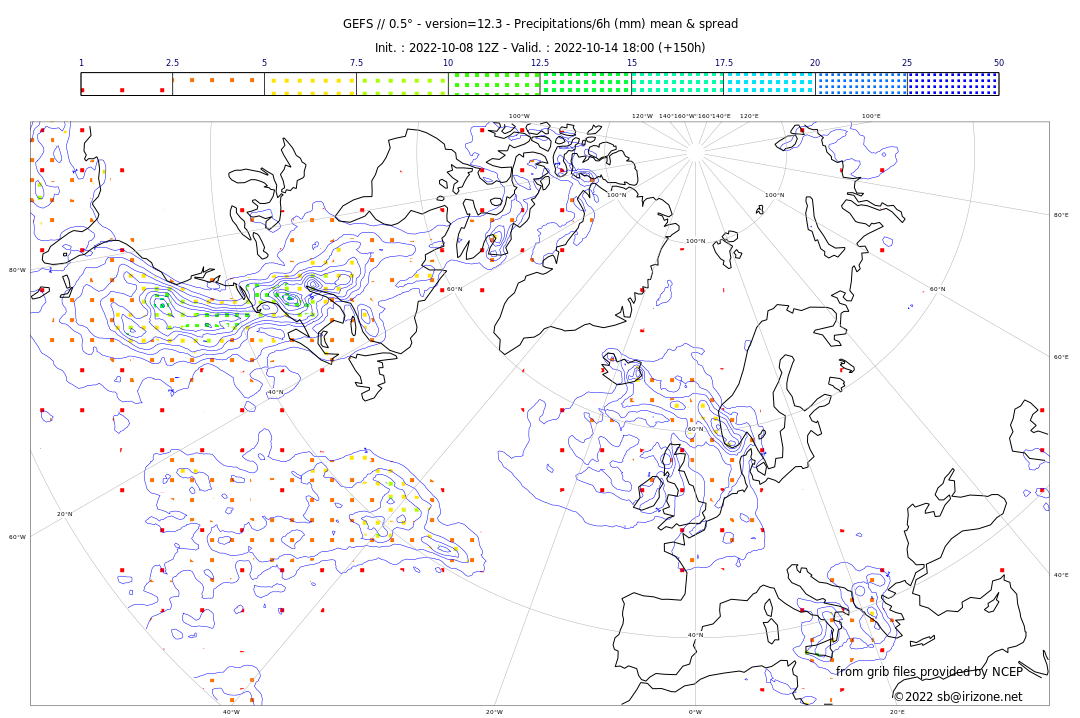Click the blue 20–25 mm legend box
Viewport: 1080px width, 718px height.
click(x=861, y=83)
